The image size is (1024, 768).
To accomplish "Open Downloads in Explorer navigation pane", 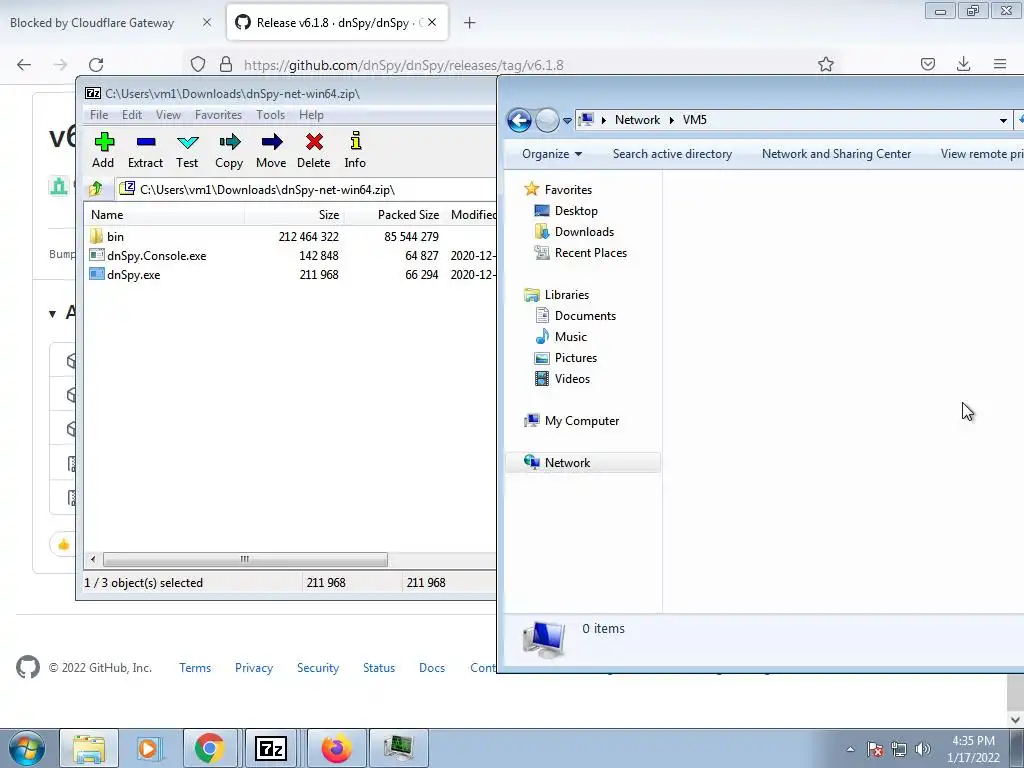I will [584, 232].
